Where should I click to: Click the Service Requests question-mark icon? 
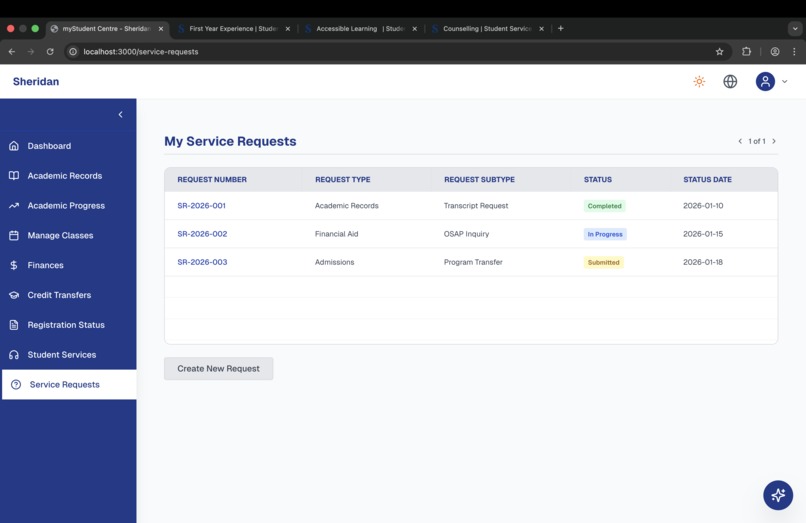pos(16,385)
